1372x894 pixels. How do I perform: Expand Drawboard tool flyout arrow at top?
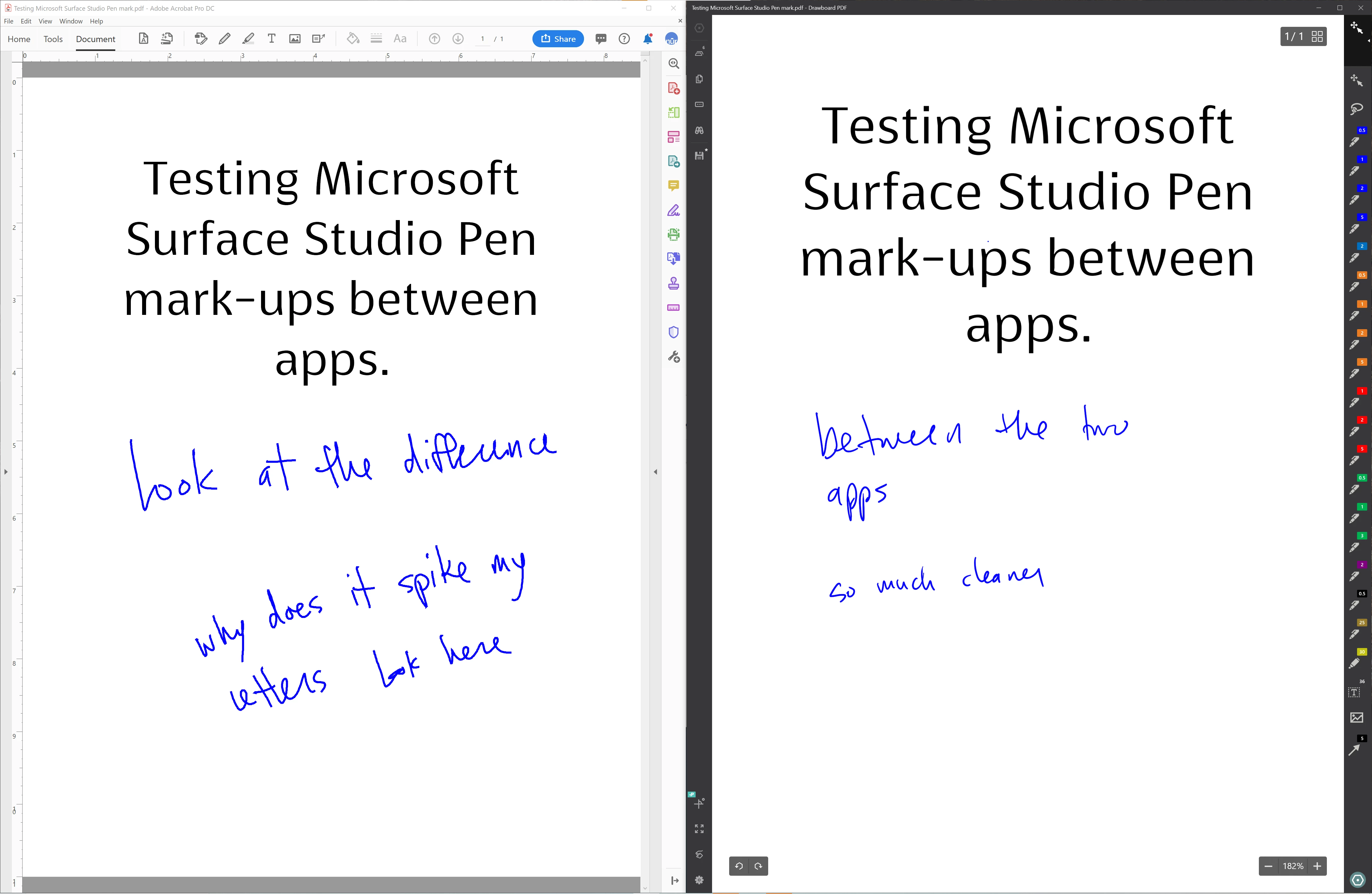[1369, 40]
